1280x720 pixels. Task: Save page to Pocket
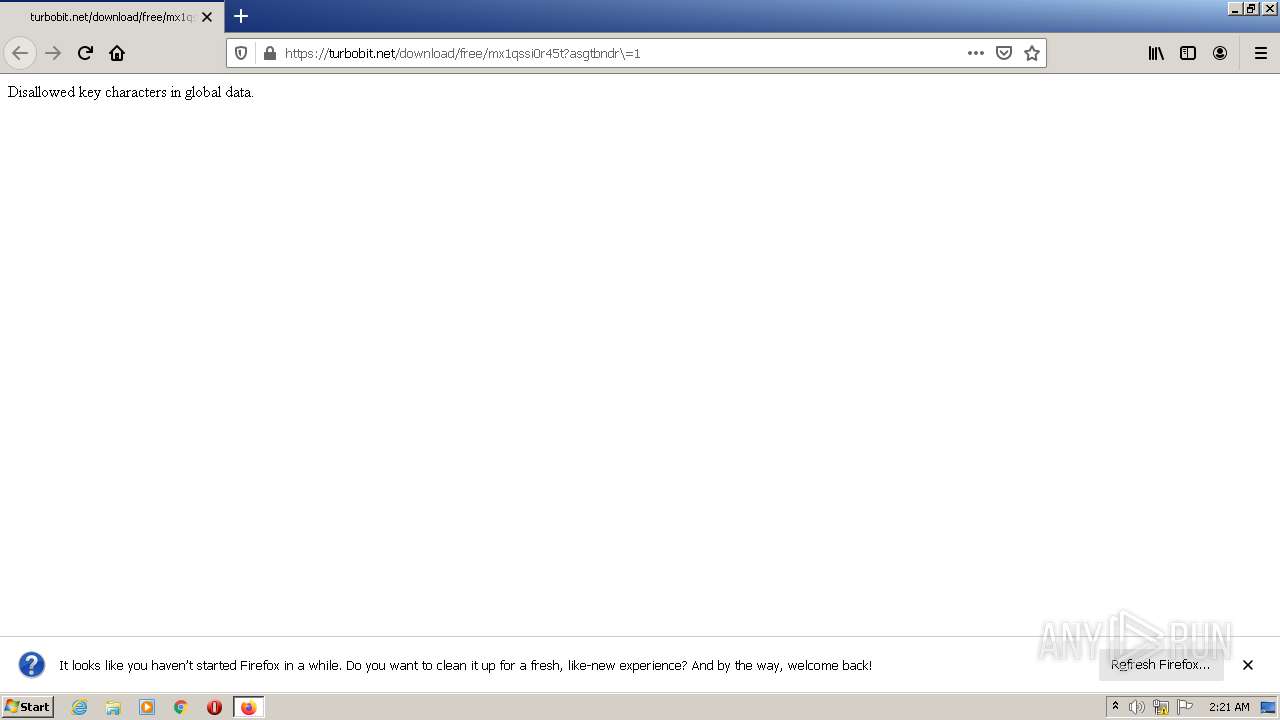[x=1004, y=53]
